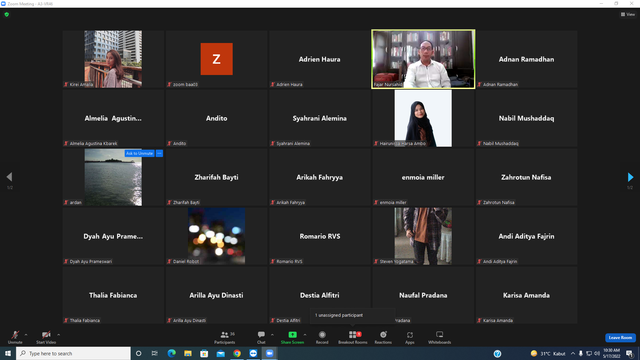
Task: Open the Participants panel
Action: (224, 337)
